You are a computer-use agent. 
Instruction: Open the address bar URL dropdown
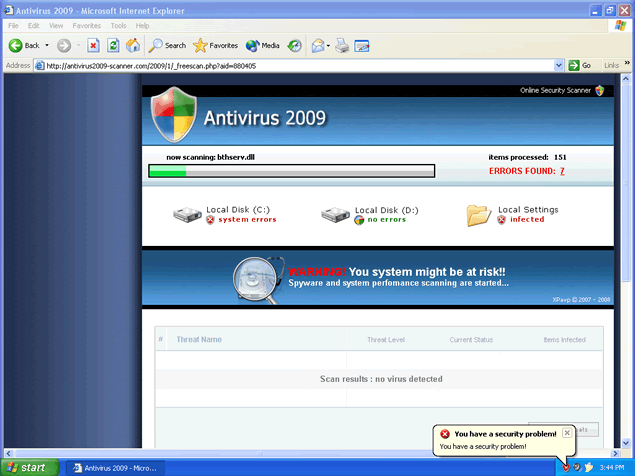[558, 65]
